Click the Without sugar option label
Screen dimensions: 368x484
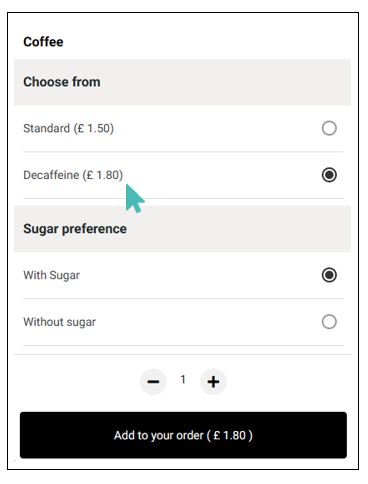tap(60, 322)
